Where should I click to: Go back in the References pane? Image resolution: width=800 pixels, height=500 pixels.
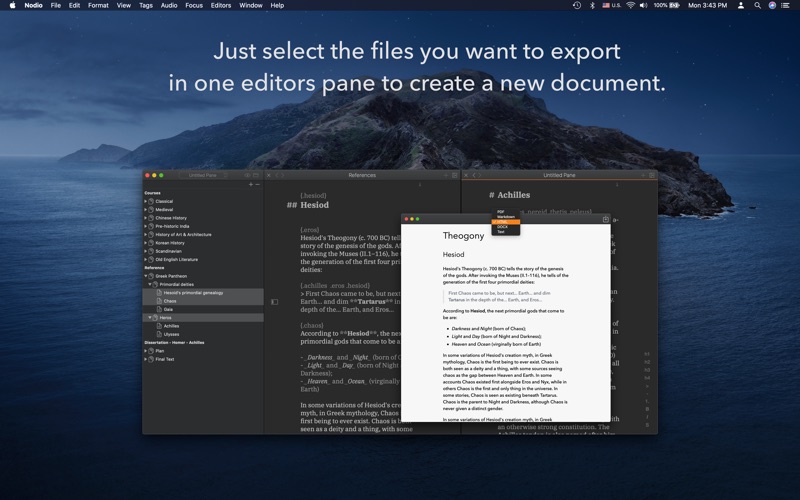tap(277, 175)
